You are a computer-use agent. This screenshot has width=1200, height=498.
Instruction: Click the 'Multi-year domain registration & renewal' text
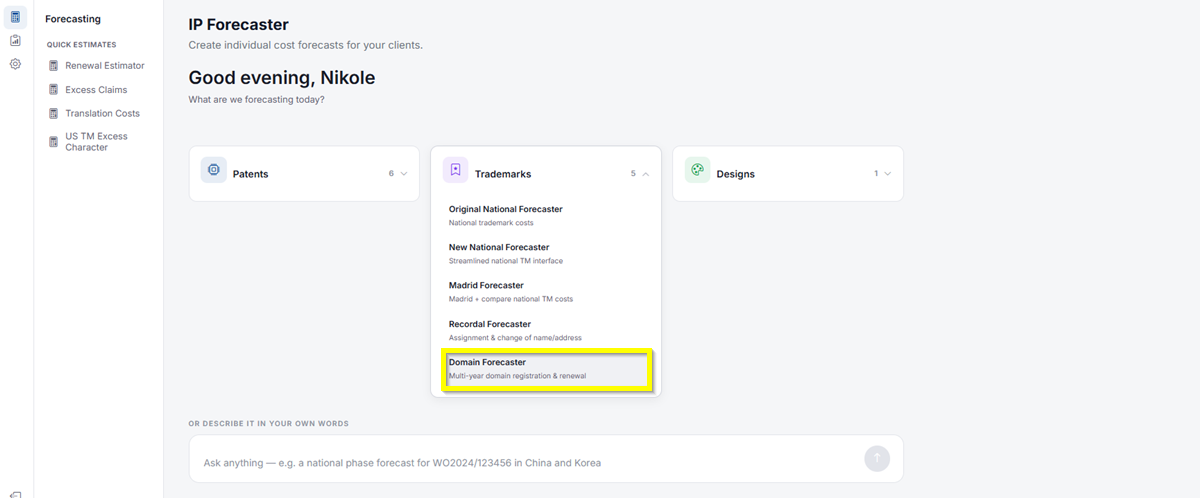517,376
